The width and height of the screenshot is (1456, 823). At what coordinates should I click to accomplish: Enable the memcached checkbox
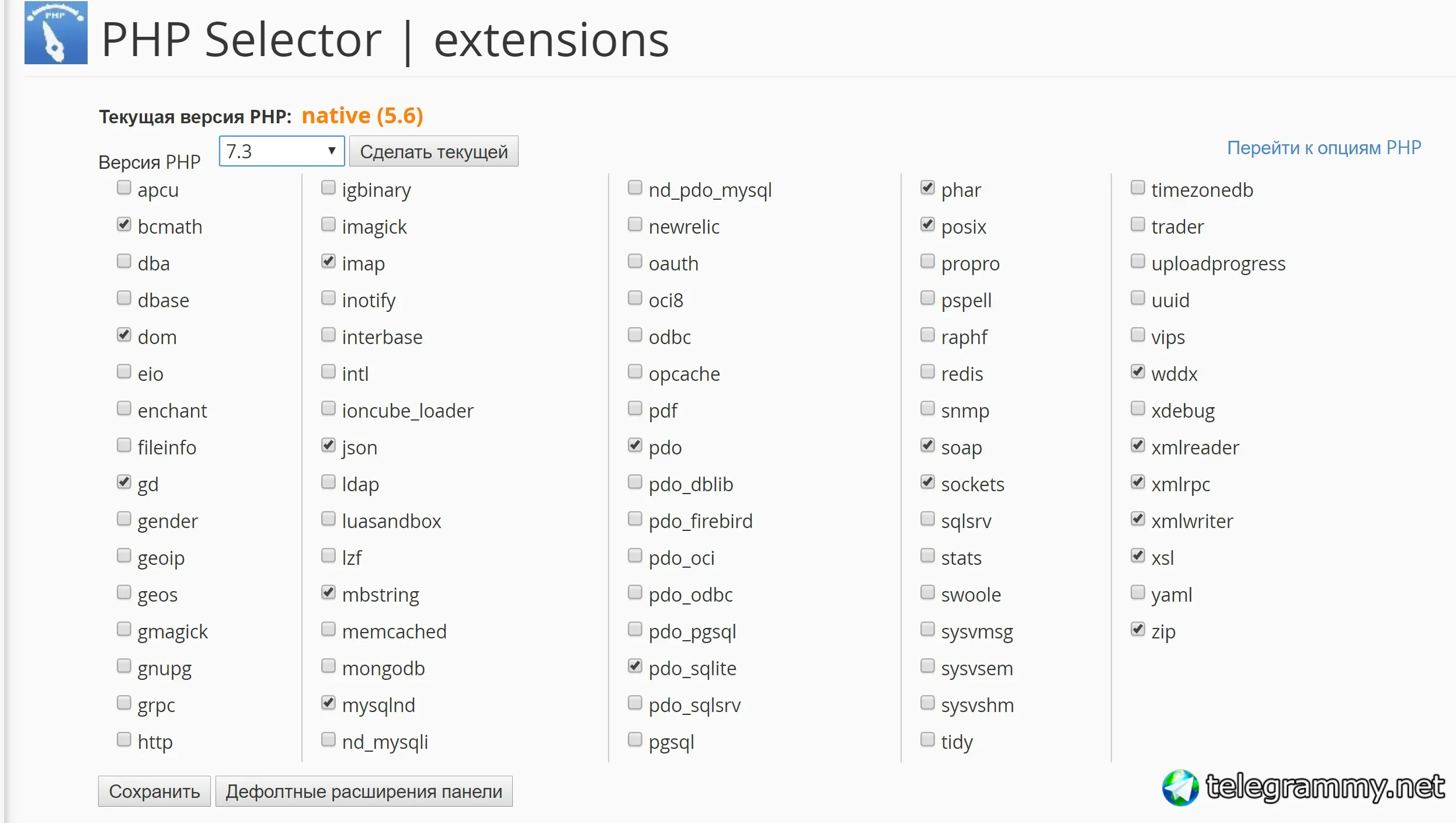pos(328,629)
